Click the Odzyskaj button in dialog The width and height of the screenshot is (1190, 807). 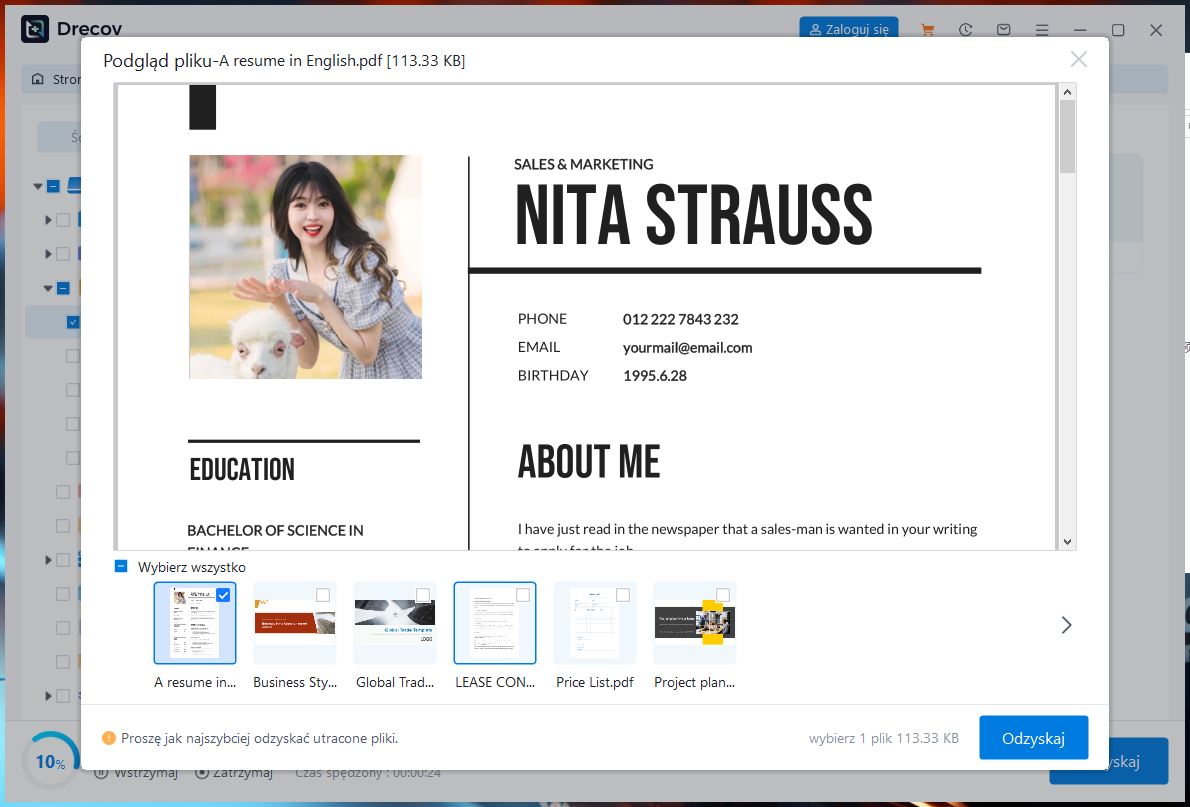coord(1033,738)
